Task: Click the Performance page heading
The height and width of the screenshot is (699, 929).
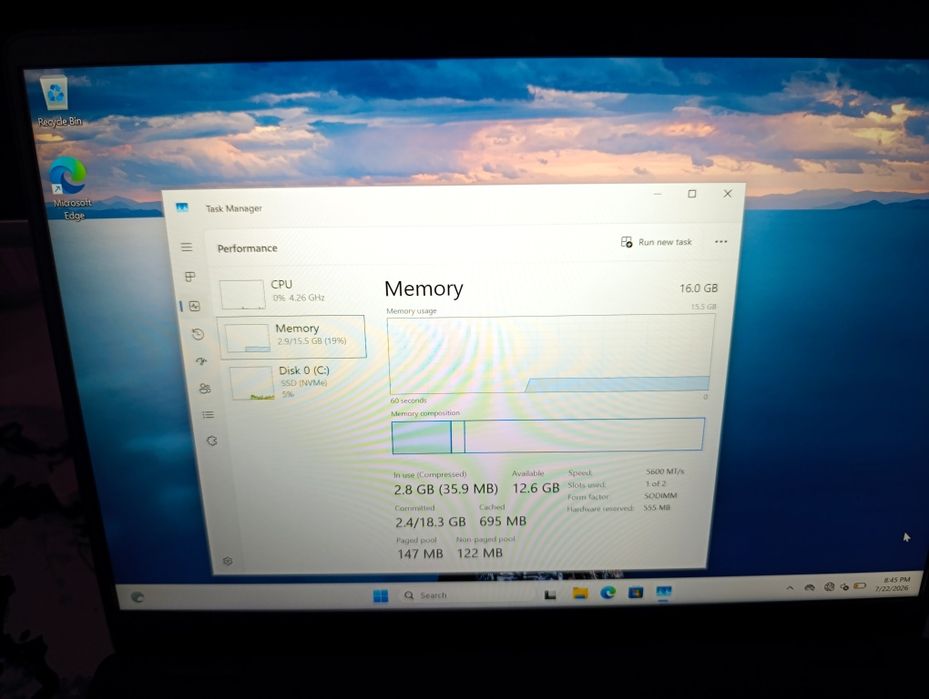Action: pyautogui.click(x=247, y=248)
